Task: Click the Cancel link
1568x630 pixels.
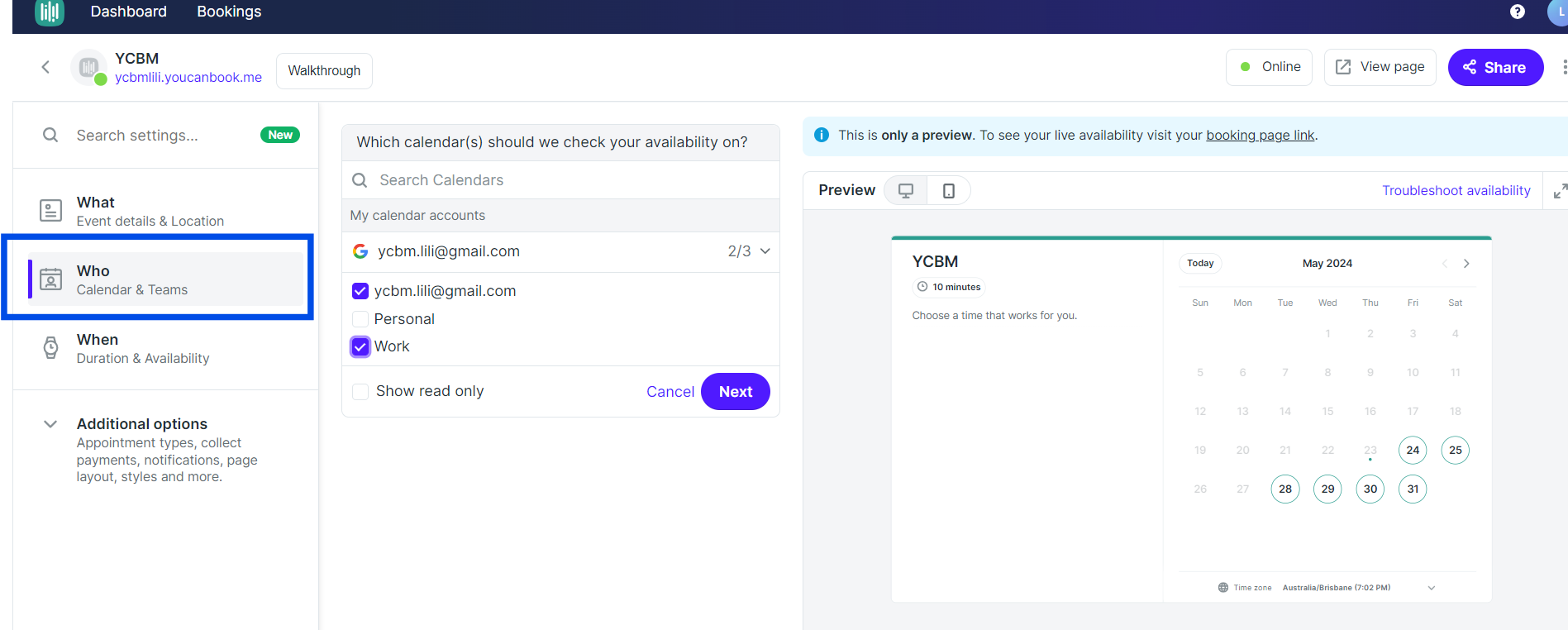Action: [x=670, y=392]
